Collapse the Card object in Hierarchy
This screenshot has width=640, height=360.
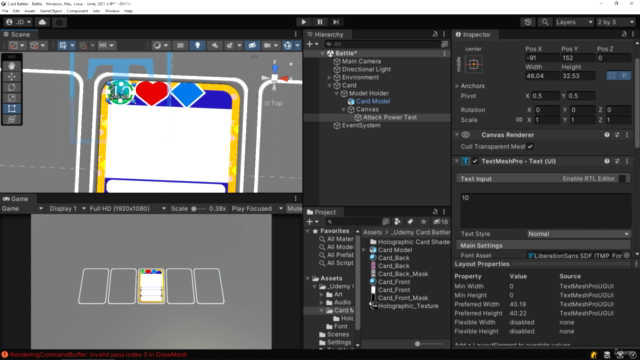pyautogui.click(x=329, y=86)
